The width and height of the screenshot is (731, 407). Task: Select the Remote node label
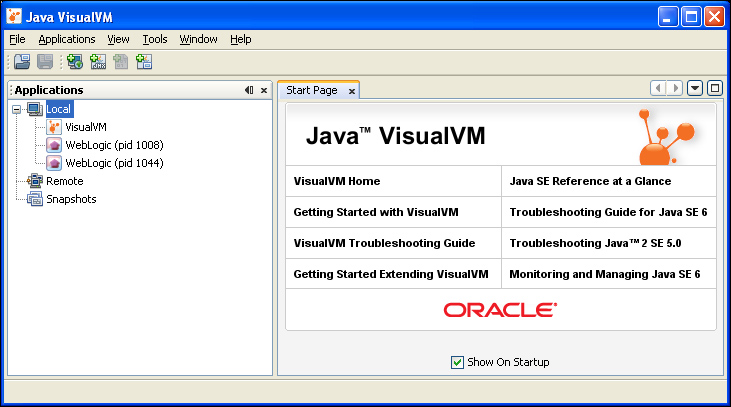[65, 181]
